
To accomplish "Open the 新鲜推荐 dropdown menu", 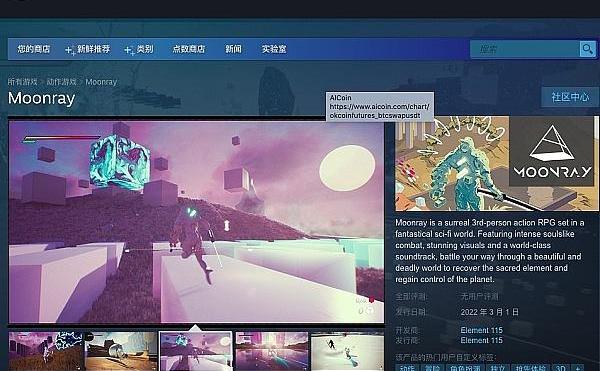I will 93,49.
